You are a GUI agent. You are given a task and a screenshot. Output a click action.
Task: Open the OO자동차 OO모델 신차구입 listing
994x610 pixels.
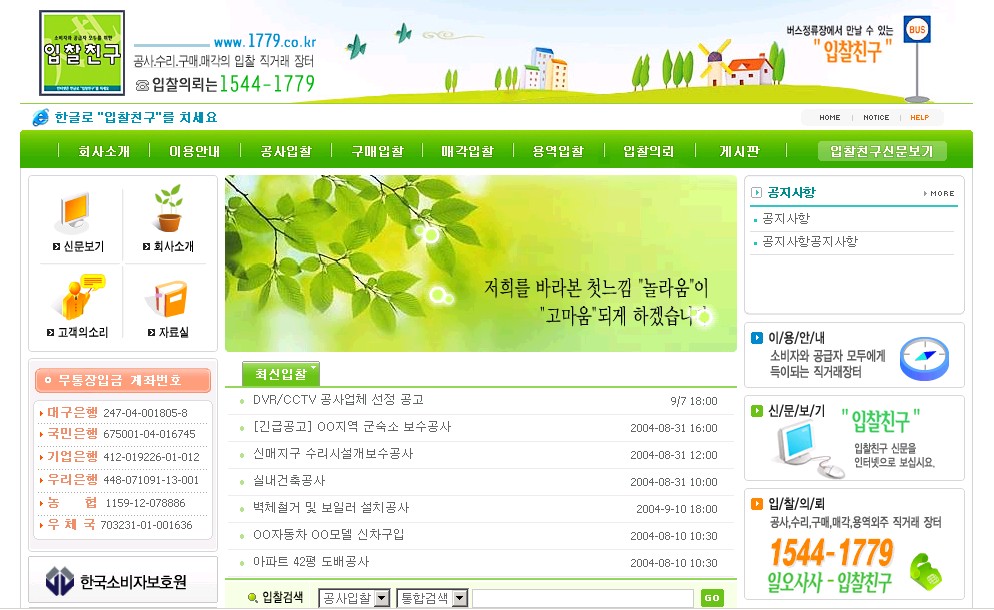coord(328,535)
